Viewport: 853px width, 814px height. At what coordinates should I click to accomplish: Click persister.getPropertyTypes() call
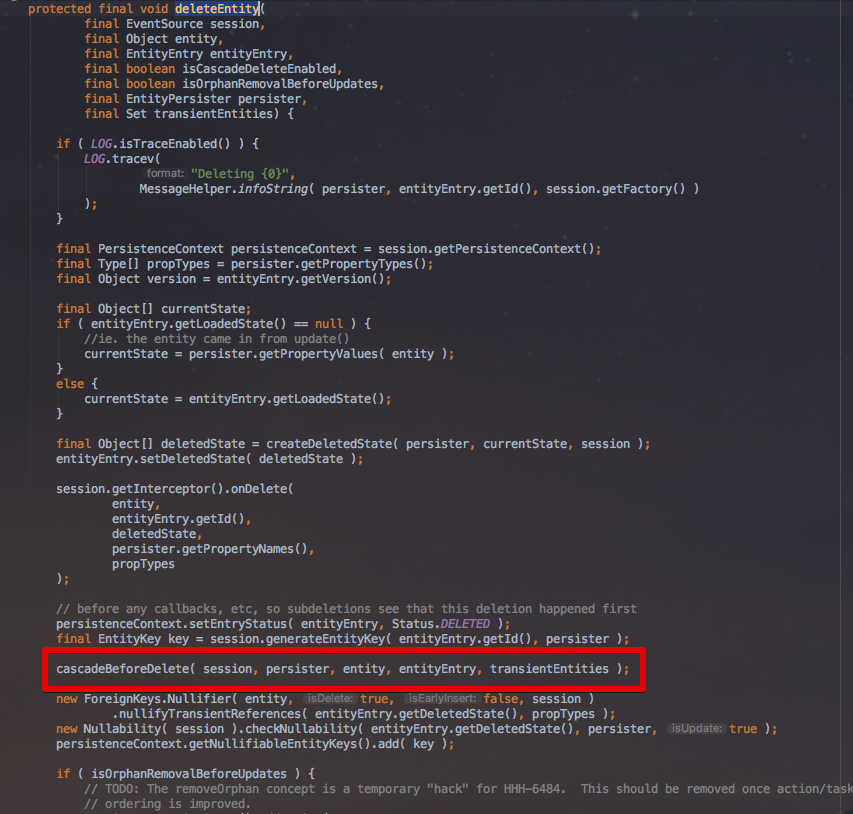pos(329,264)
